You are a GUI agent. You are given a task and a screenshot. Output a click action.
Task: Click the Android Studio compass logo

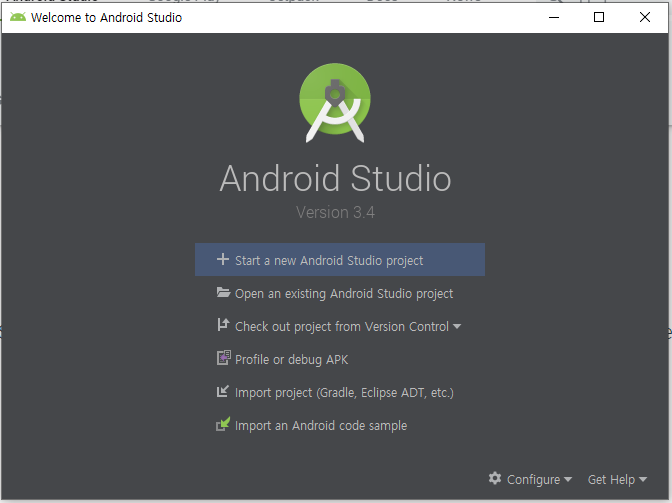coord(335,103)
